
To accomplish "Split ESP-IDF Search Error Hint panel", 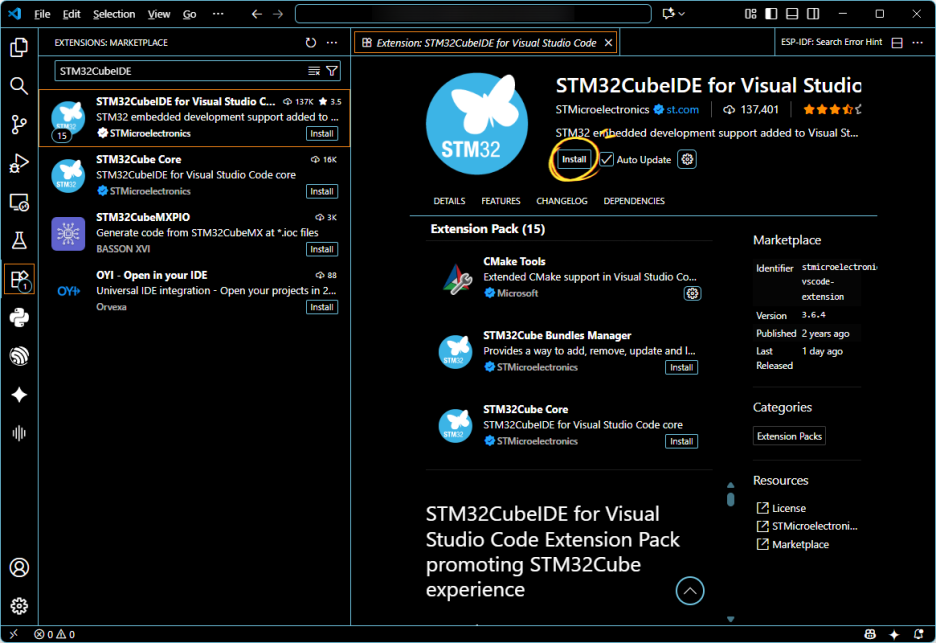I will [x=897, y=42].
